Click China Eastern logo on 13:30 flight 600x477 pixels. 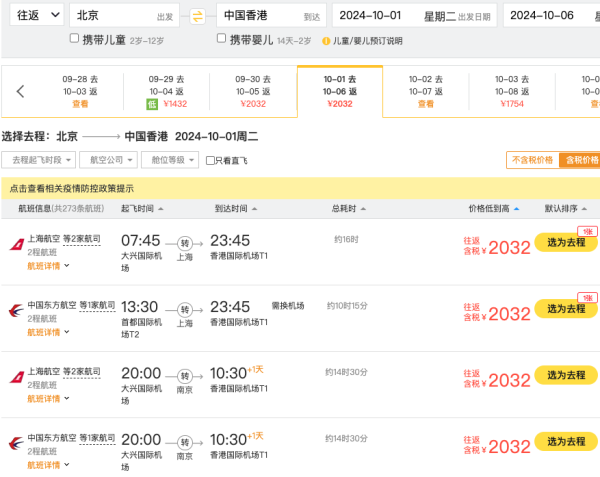pyautogui.click(x=16, y=311)
